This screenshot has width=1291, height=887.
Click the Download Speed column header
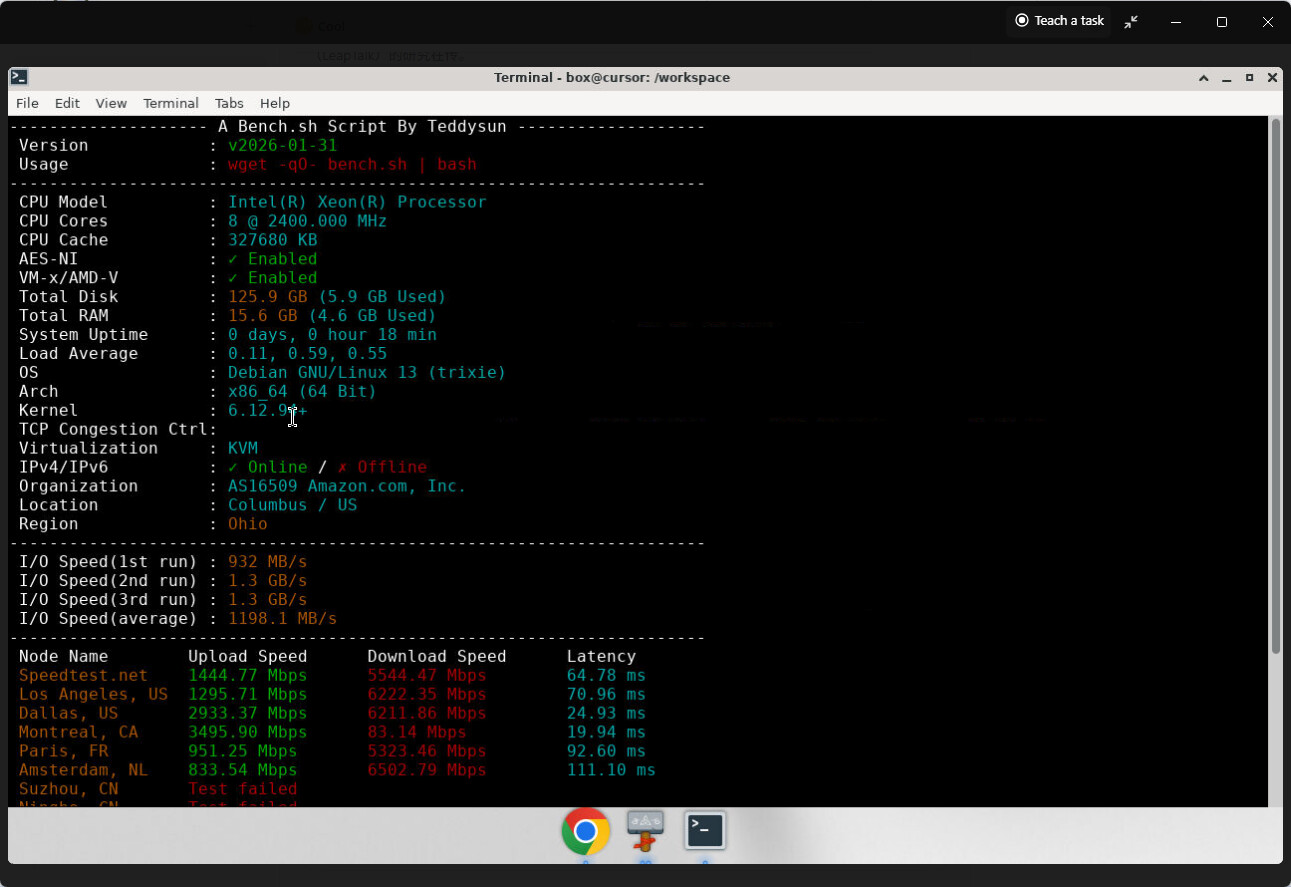436,657
